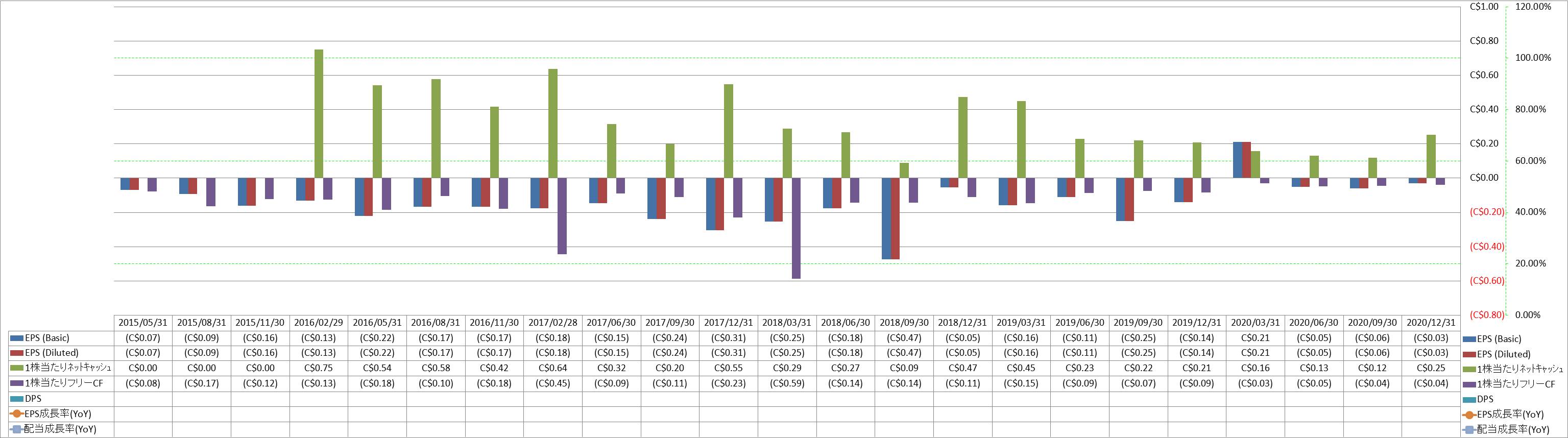
Task: Click the purple 1株当たりフリーCF swatch in the left legend
Action: [17, 383]
